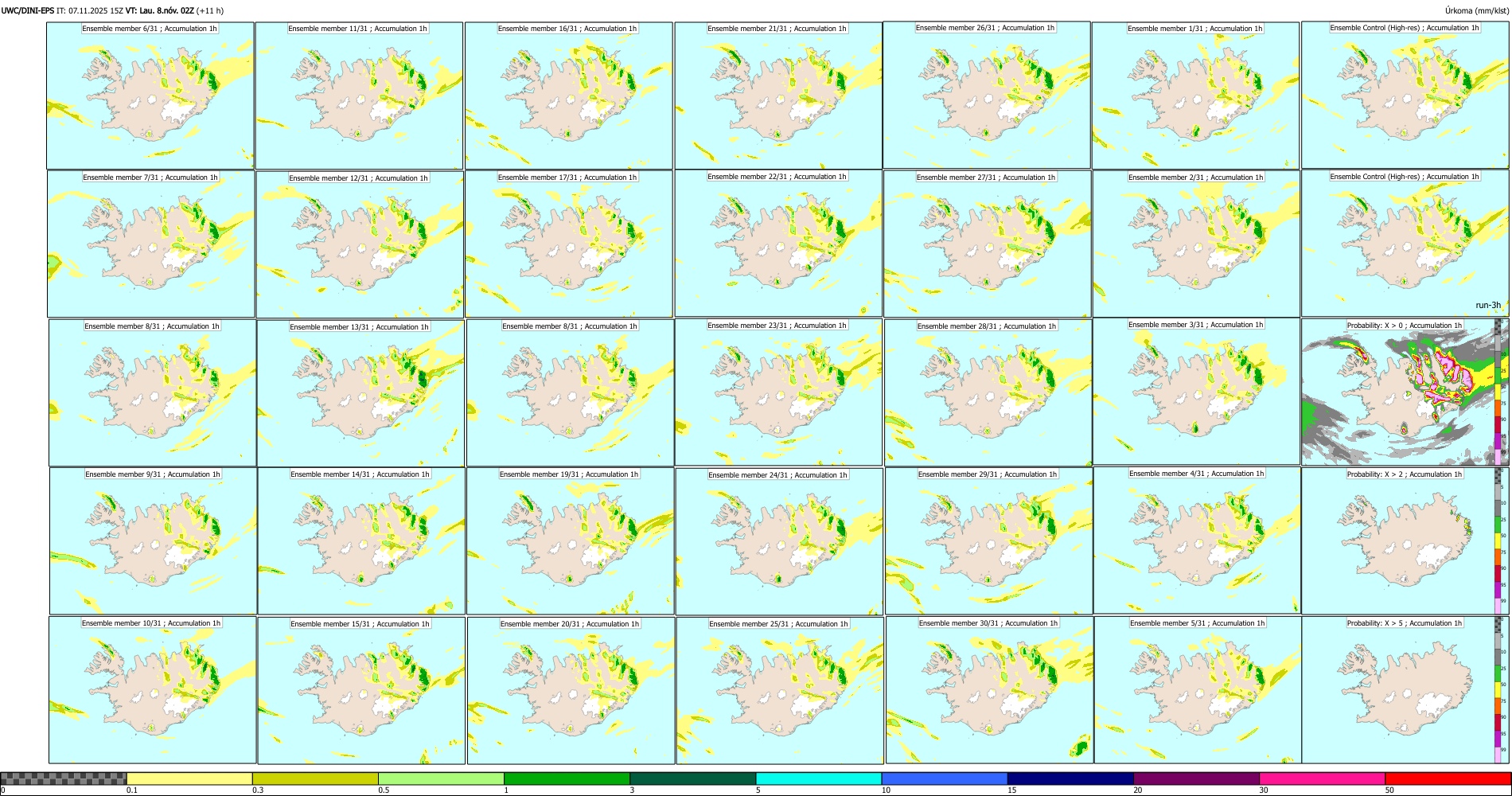Viewport: 1512px width, 796px height.
Task: Click the 'Ensemble member 30/31' title label
Action: (988, 623)
